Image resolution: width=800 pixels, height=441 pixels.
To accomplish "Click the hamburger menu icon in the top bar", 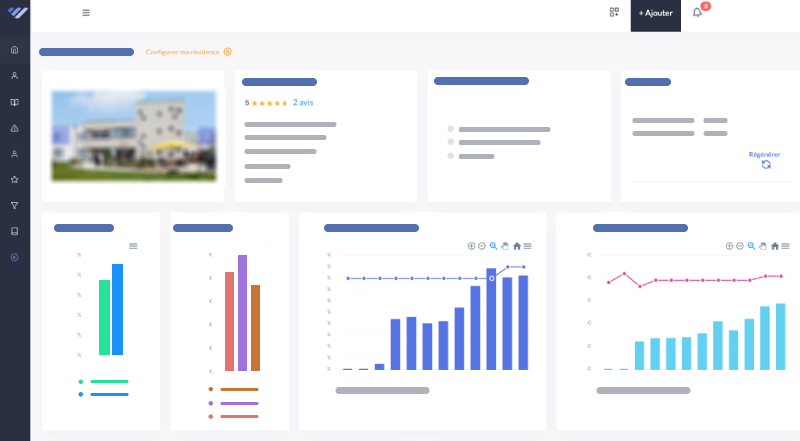I will 86,13.
